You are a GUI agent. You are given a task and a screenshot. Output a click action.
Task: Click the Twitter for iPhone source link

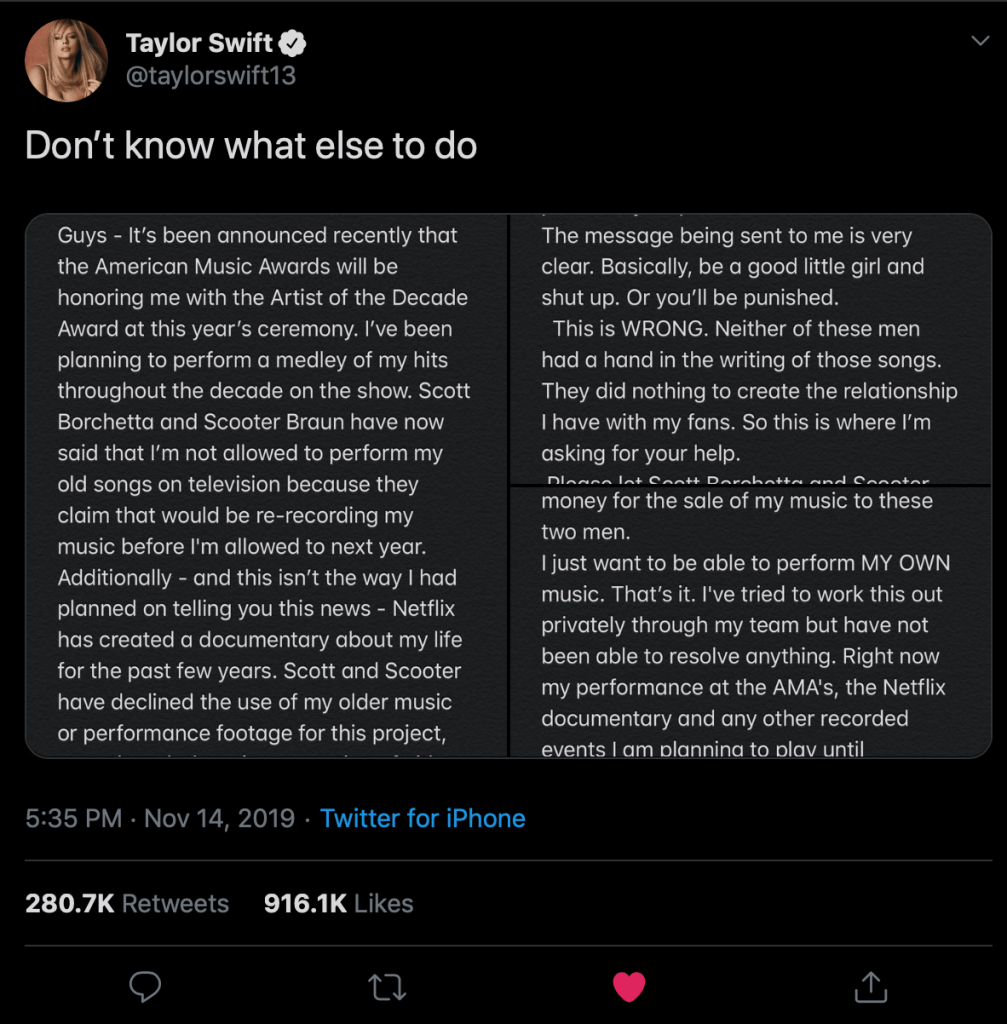422,818
